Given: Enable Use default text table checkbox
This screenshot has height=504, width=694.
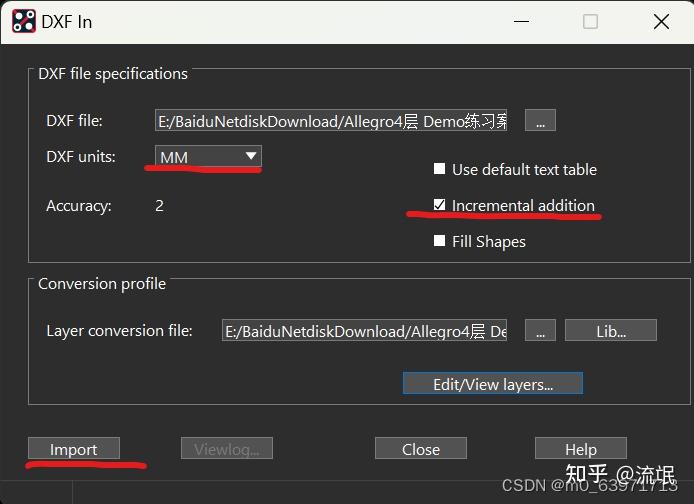Looking at the screenshot, I should [440, 169].
